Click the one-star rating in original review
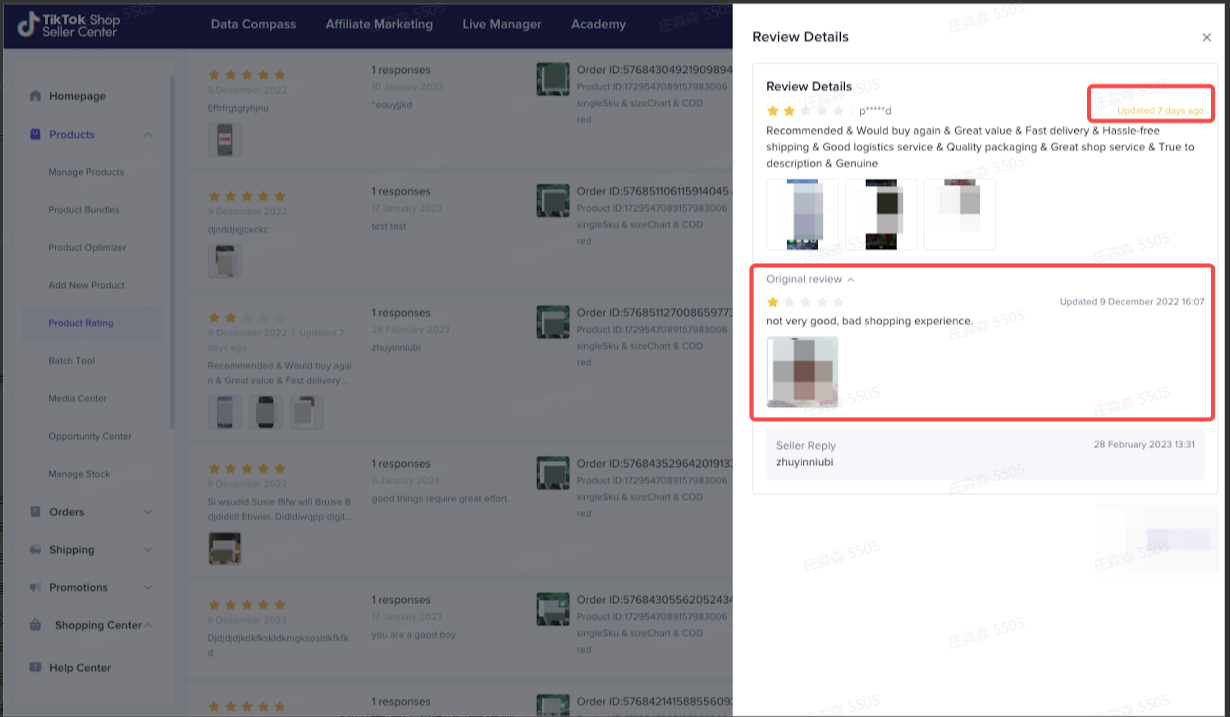Viewport: 1230px width, 717px height. coord(805,302)
